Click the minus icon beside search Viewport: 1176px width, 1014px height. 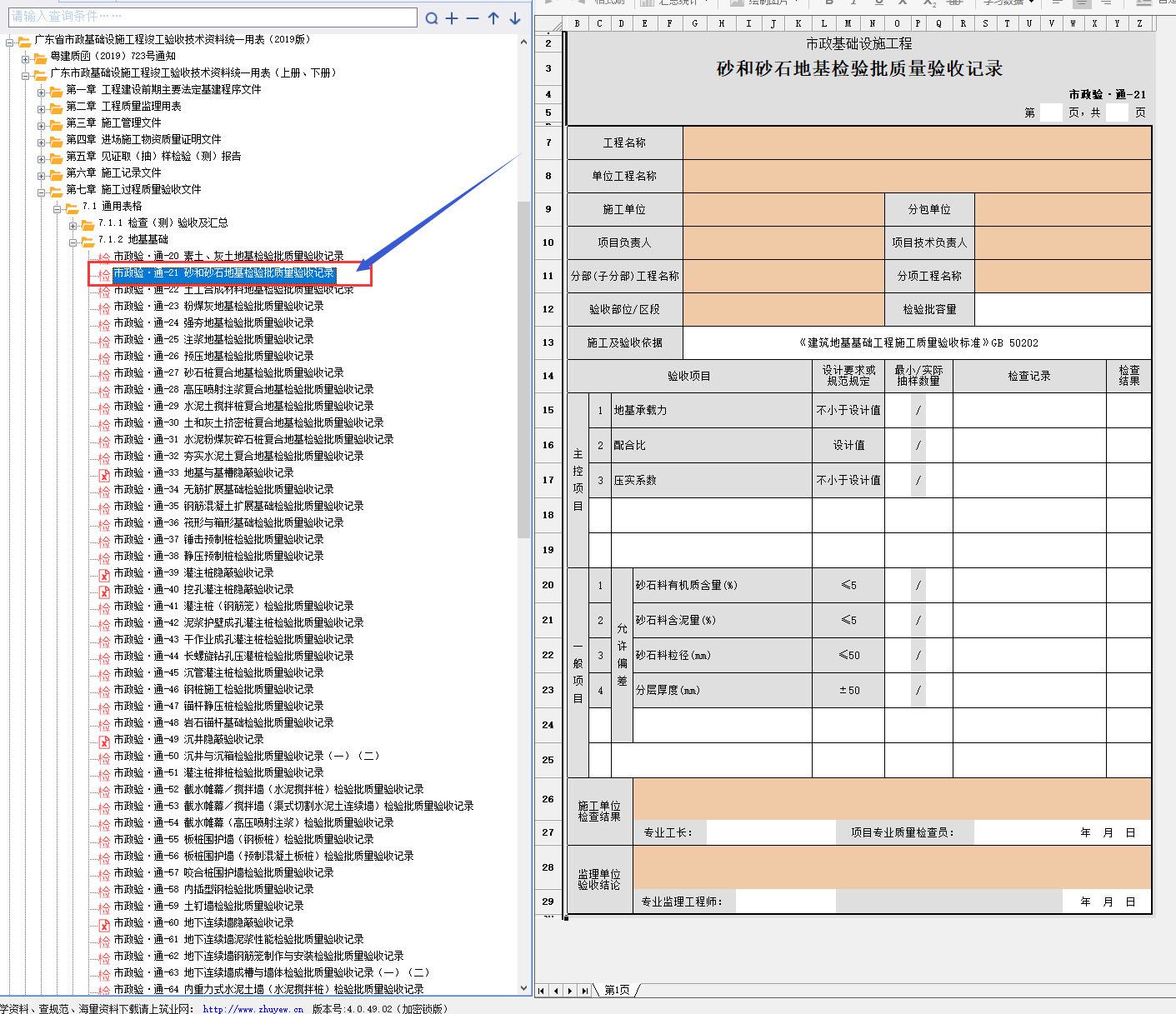tap(473, 18)
